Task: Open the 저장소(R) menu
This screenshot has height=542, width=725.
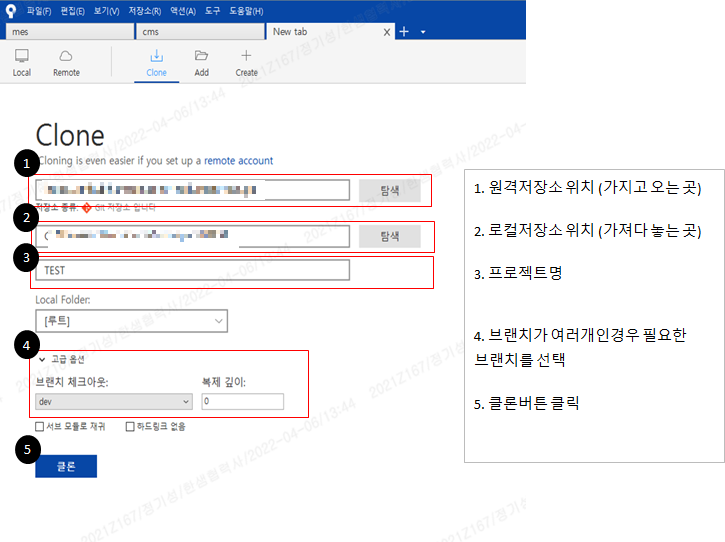Action: (145, 11)
